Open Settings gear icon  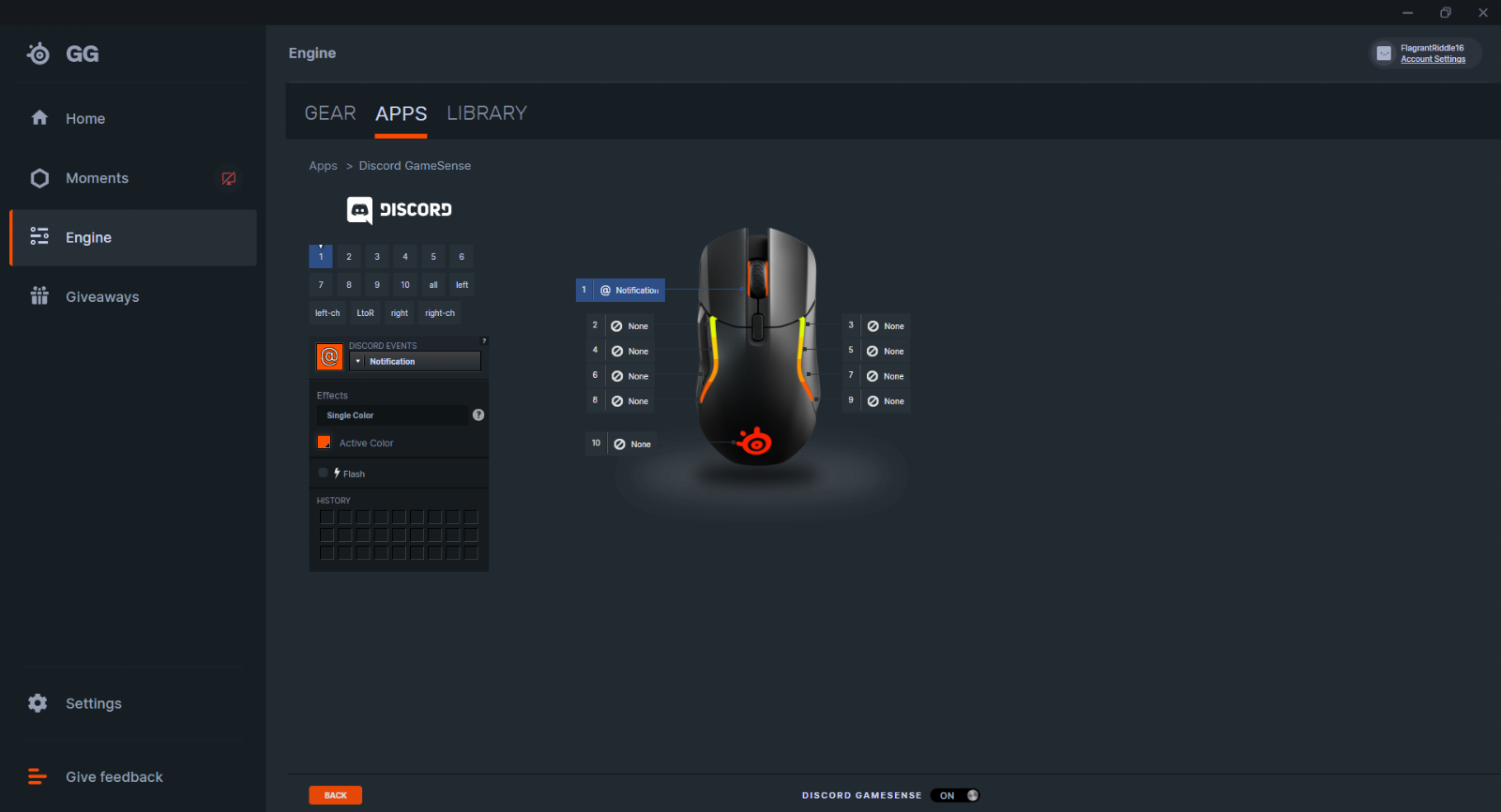[x=38, y=703]
